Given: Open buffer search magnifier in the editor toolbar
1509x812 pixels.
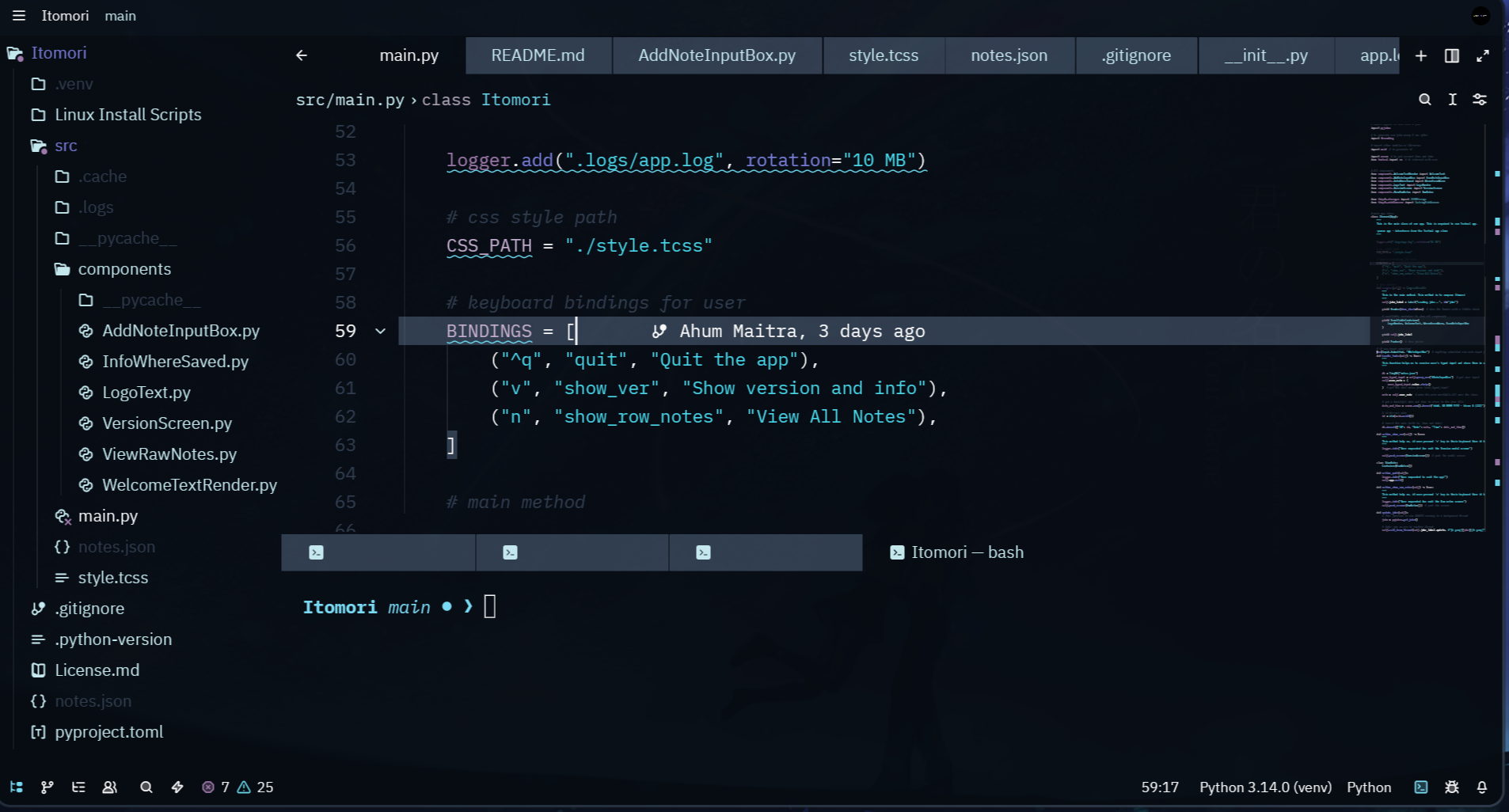Looking at the screenshot, I should pyautogui.click(x=1425, y=100).
